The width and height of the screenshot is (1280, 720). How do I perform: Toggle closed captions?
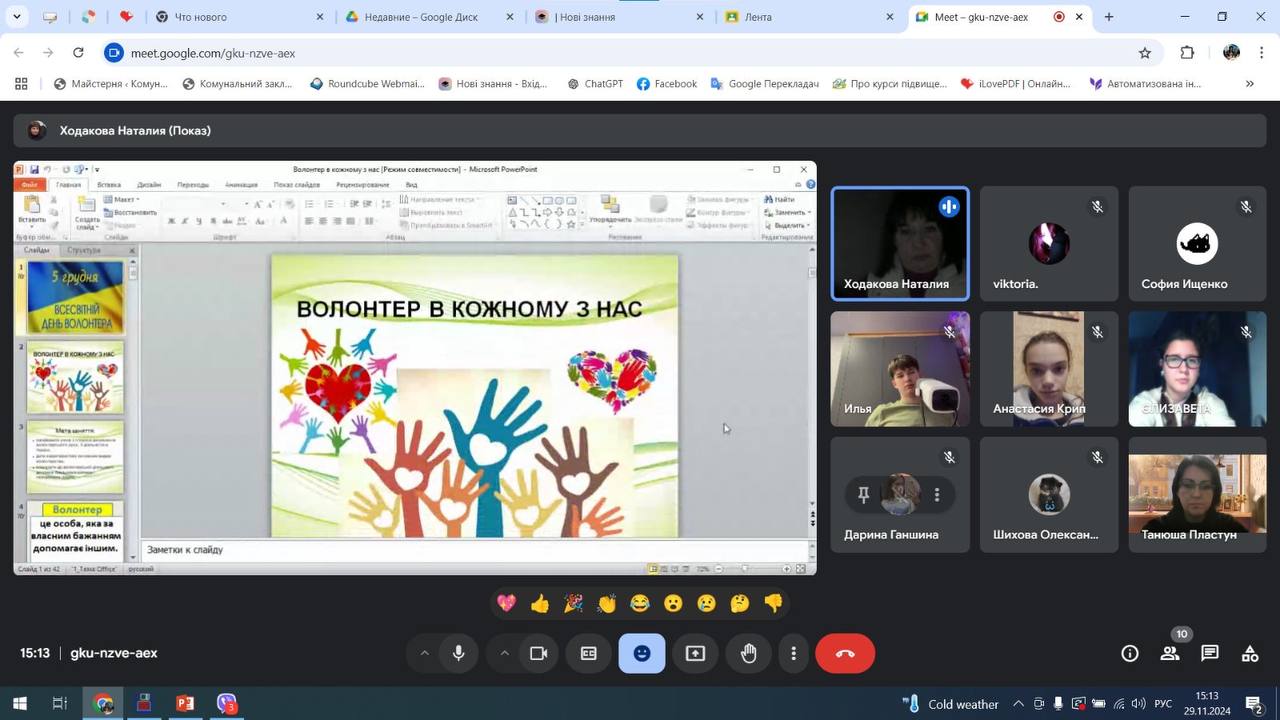click(589, 653)
